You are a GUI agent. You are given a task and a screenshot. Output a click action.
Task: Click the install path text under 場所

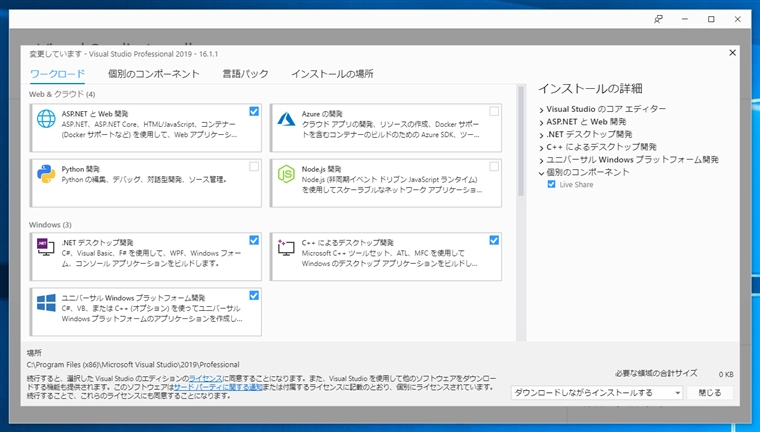(133, 365)
